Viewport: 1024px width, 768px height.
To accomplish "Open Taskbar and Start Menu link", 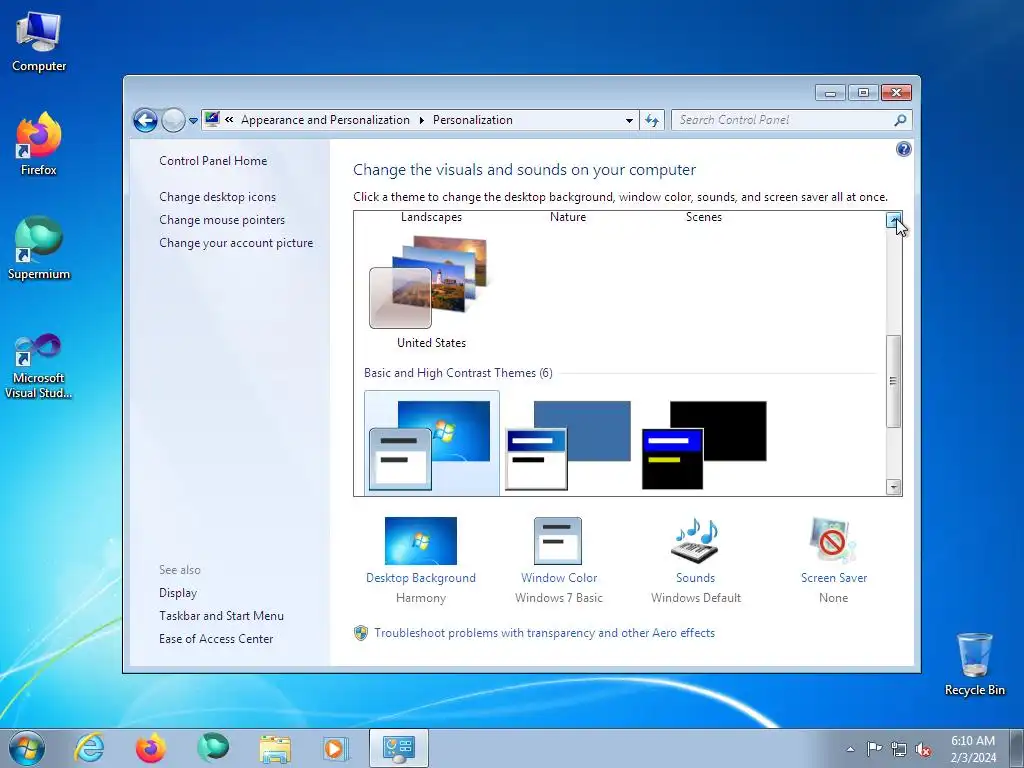I will [221, 616].
